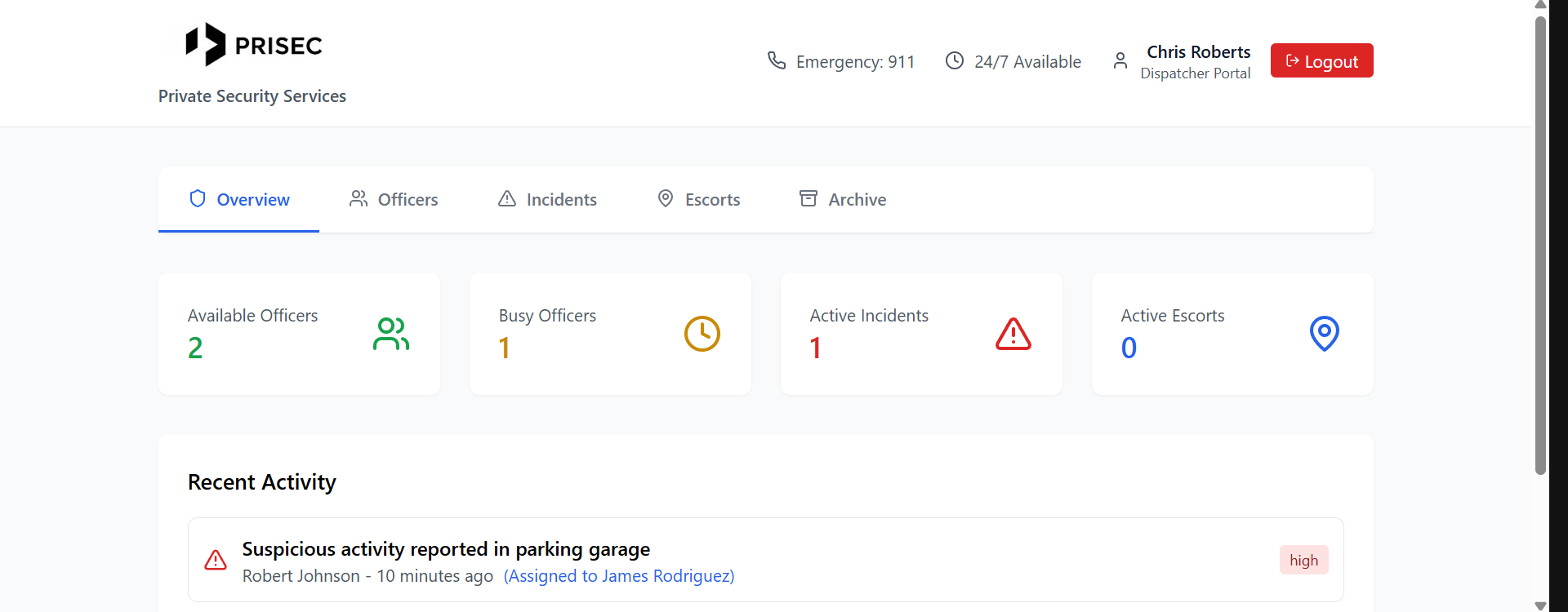1568x612 pixels.
Task: Click the 24/7 clock icon
Action: coord(954,60)
